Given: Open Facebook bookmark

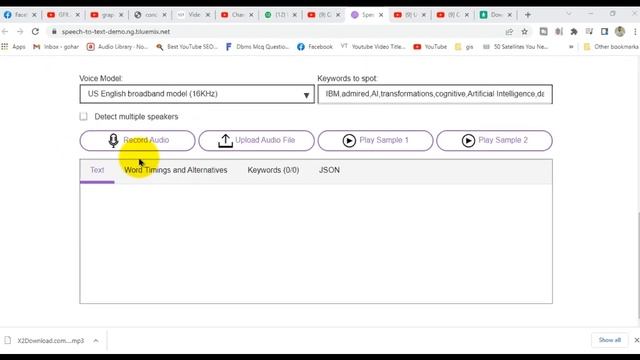Looking at the screenshot, I should [315, 47].
